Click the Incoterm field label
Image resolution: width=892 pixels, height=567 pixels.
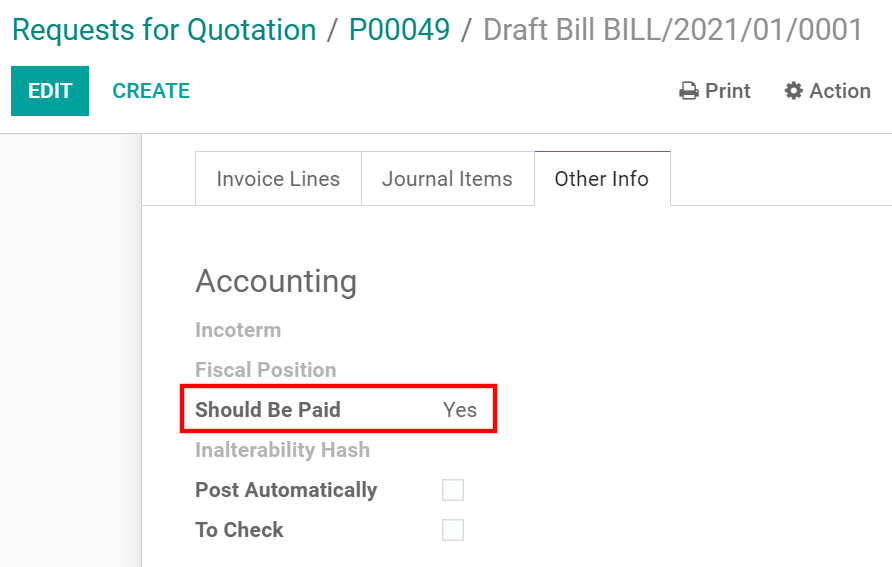238,330
